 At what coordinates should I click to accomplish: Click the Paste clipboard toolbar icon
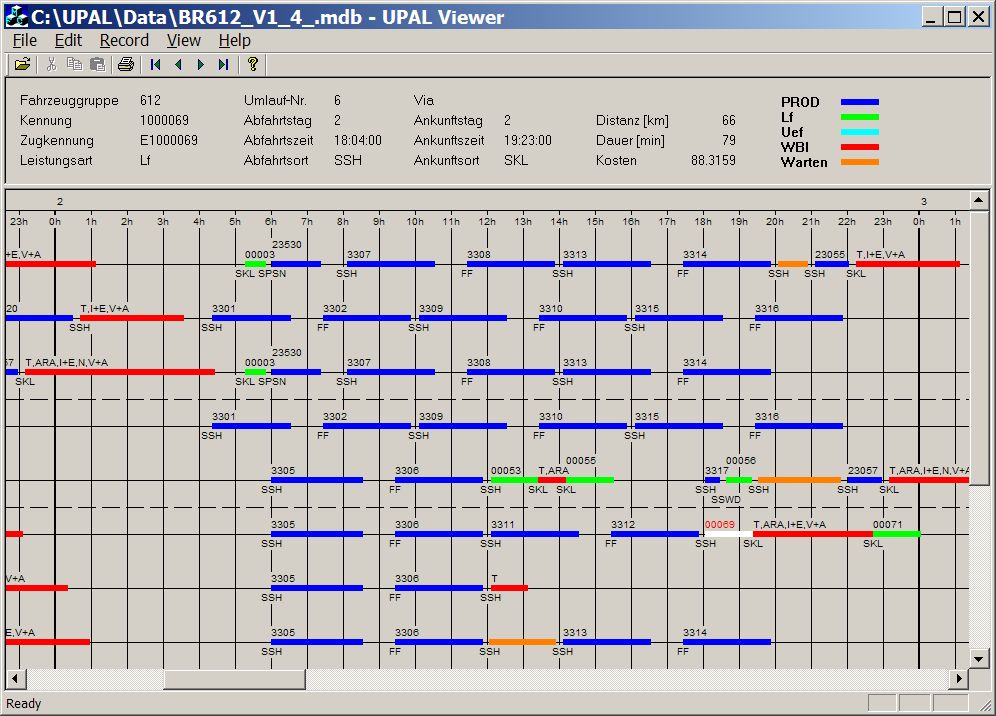97,65
